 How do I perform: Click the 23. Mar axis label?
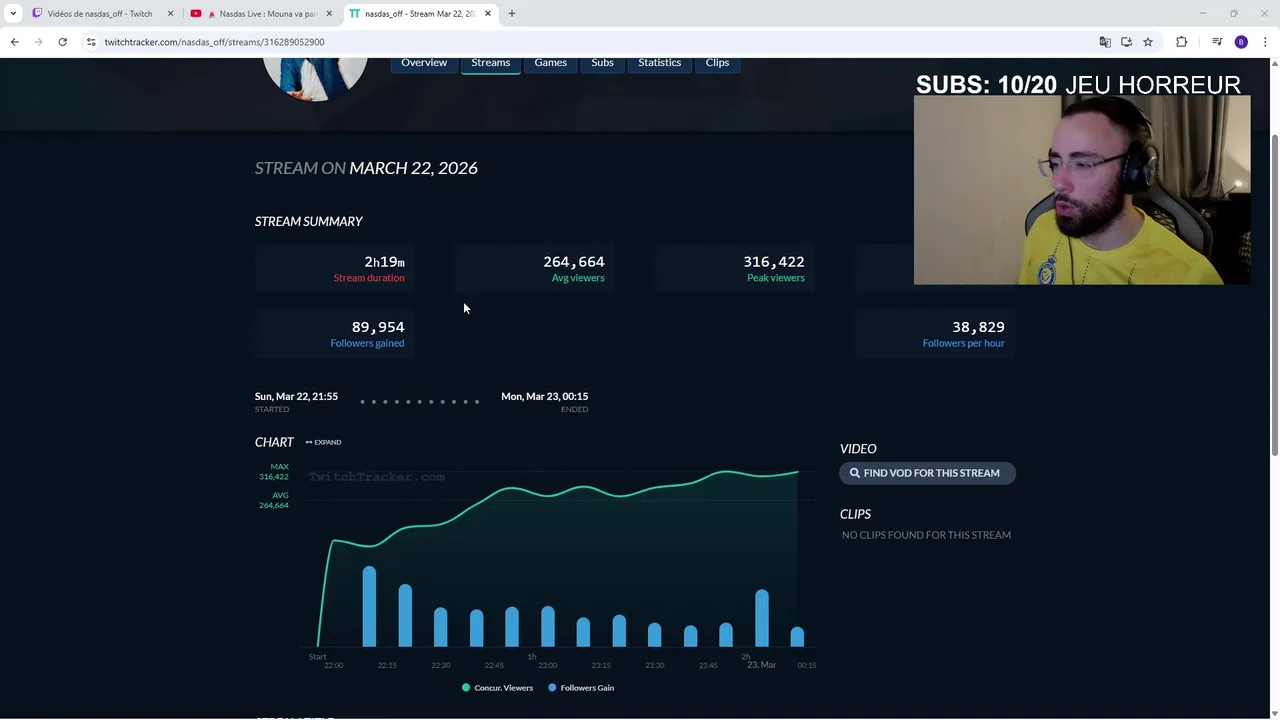[761, 665]
